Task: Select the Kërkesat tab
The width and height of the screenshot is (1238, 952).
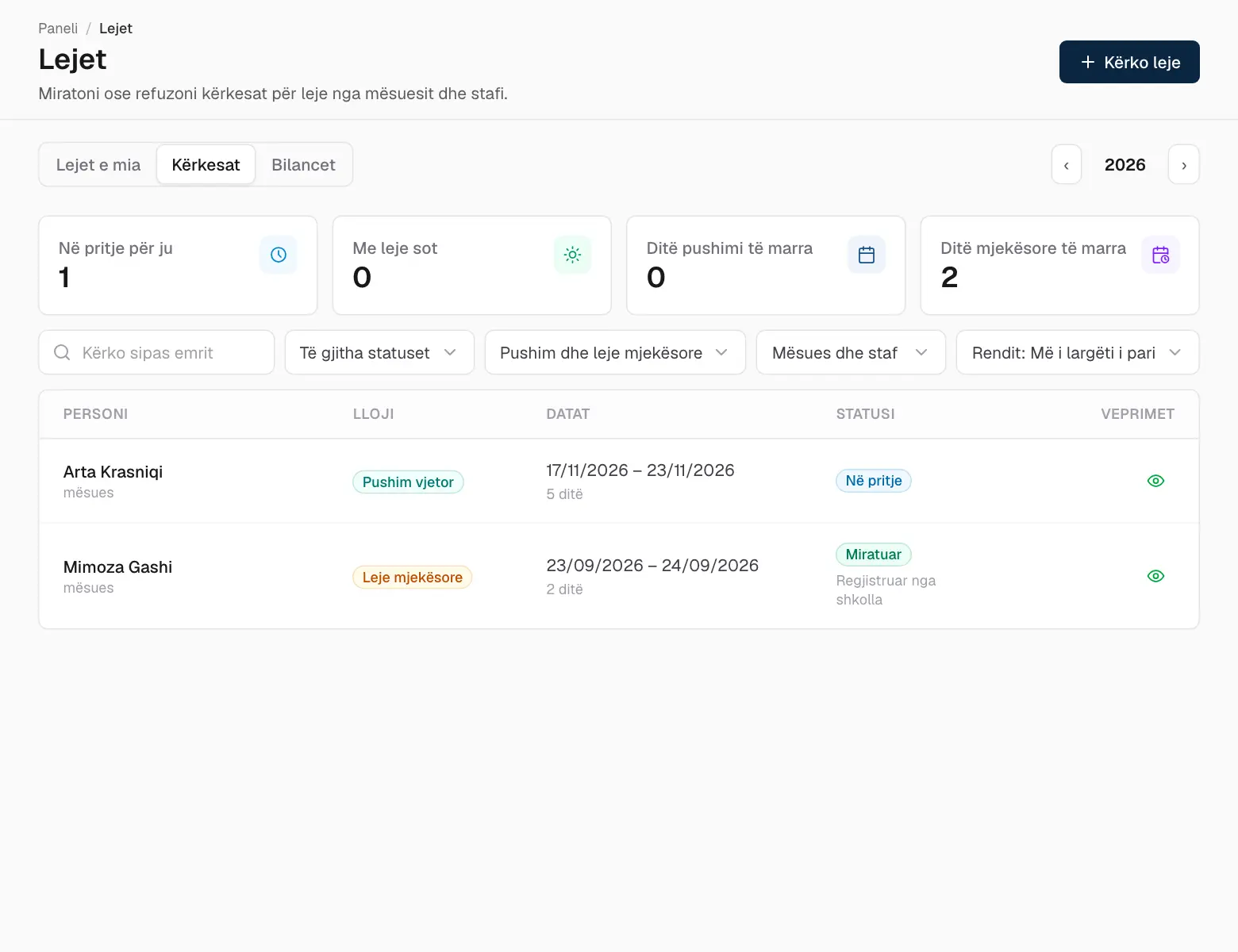Action: (206, 165)
